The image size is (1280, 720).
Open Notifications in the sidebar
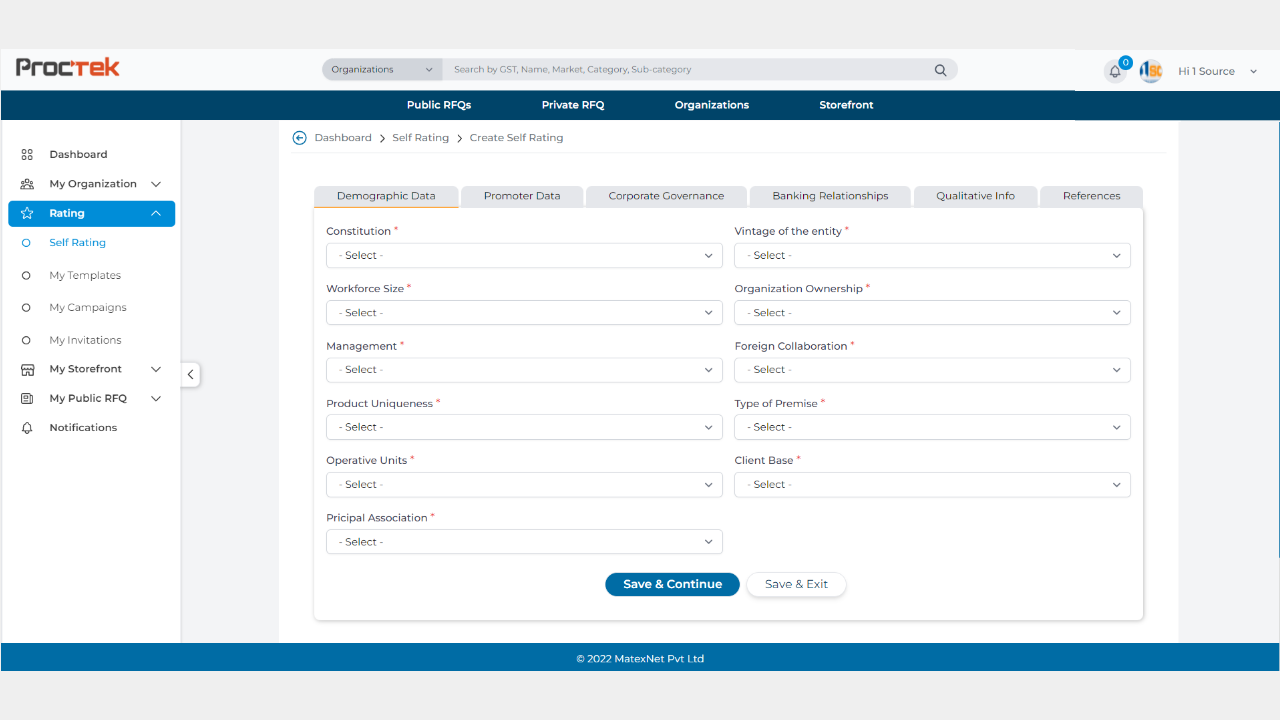click(x=83, y=428)
